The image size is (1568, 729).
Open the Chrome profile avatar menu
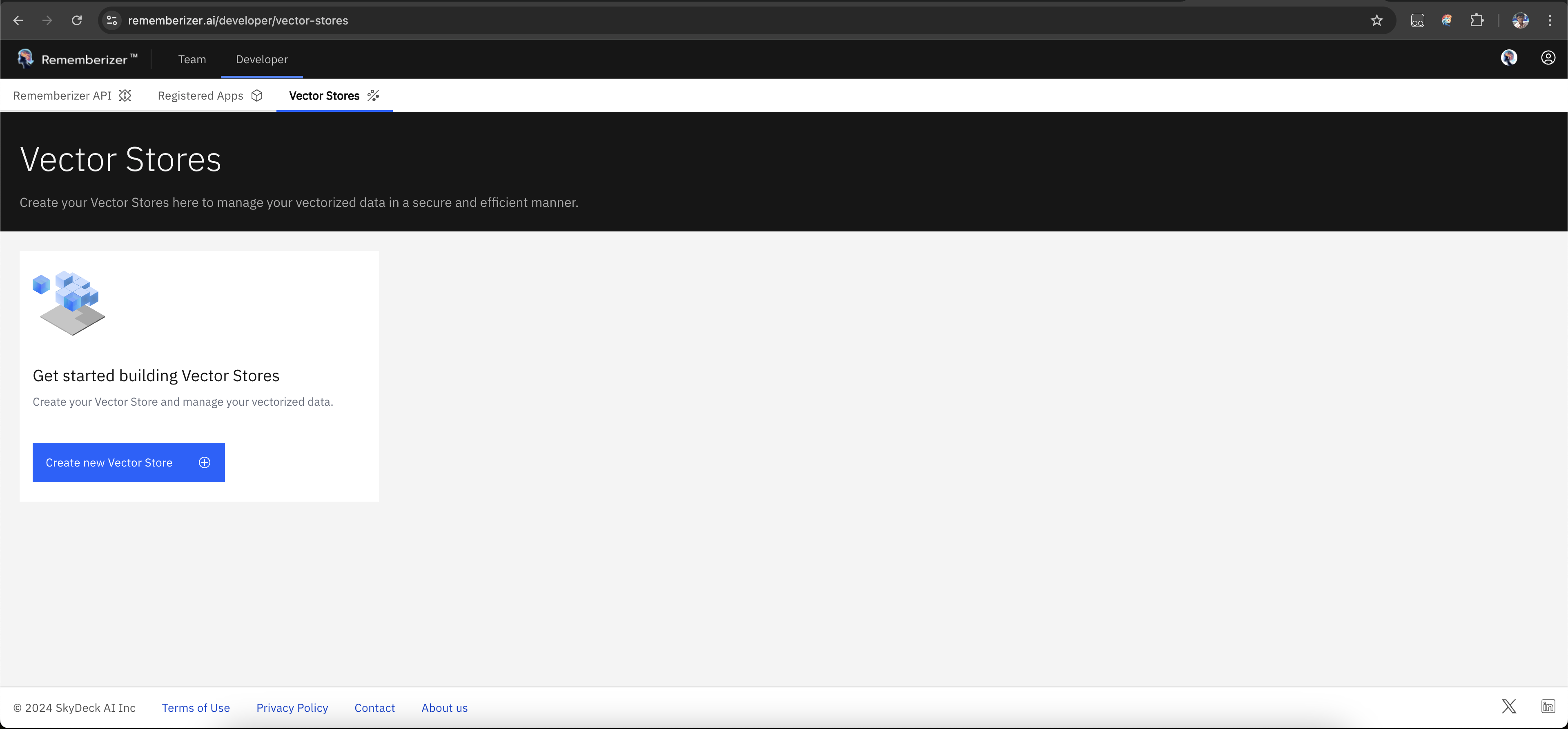(1520, 21)
